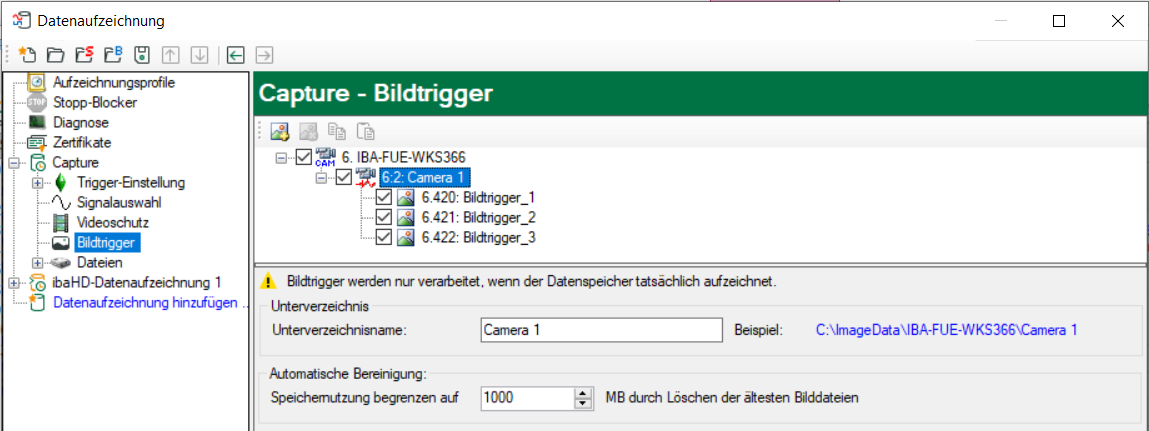Expand the ibaHD-Datenaufzeichnung 1 node
This screenshot has width=1149, height=431.
click(15, 282)
